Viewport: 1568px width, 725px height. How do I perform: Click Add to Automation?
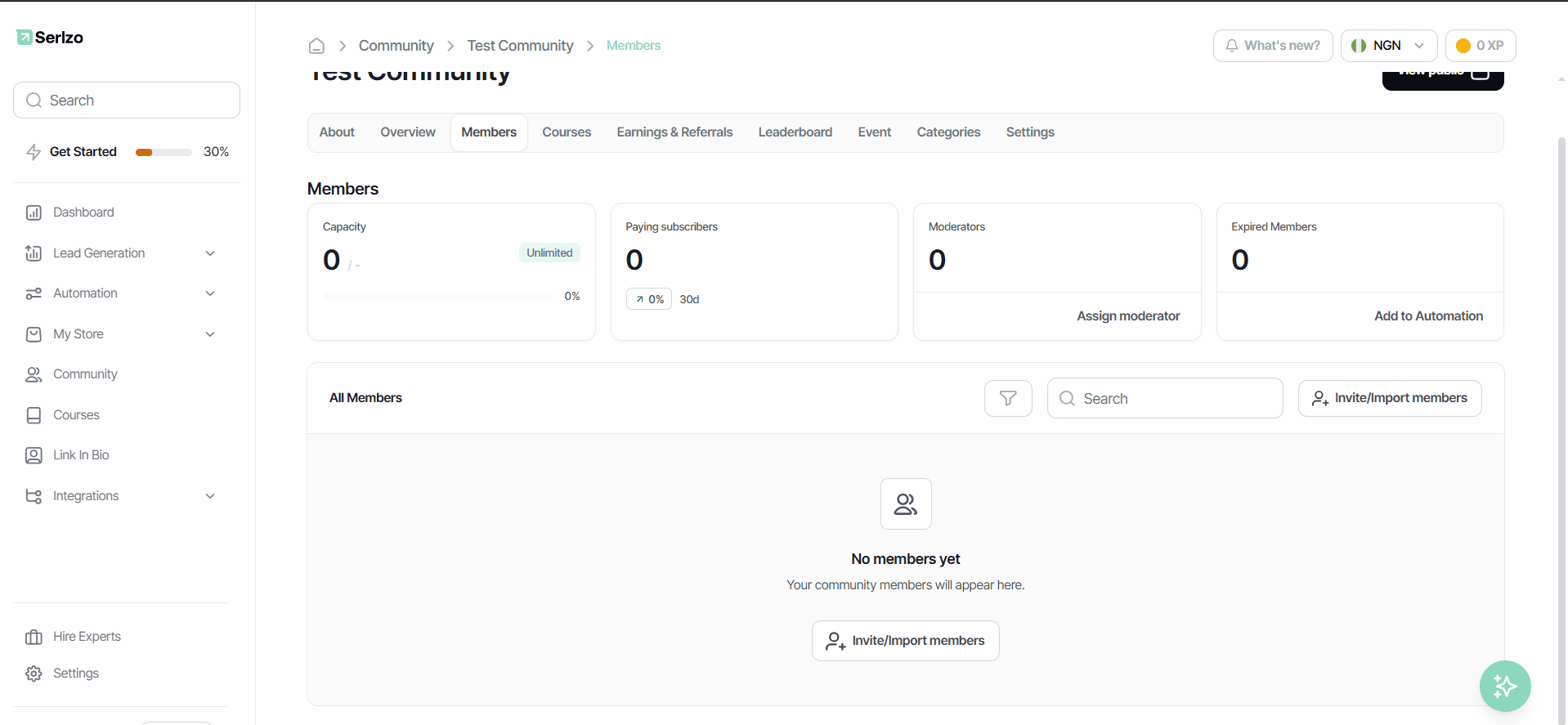(x=1428, y=316)
